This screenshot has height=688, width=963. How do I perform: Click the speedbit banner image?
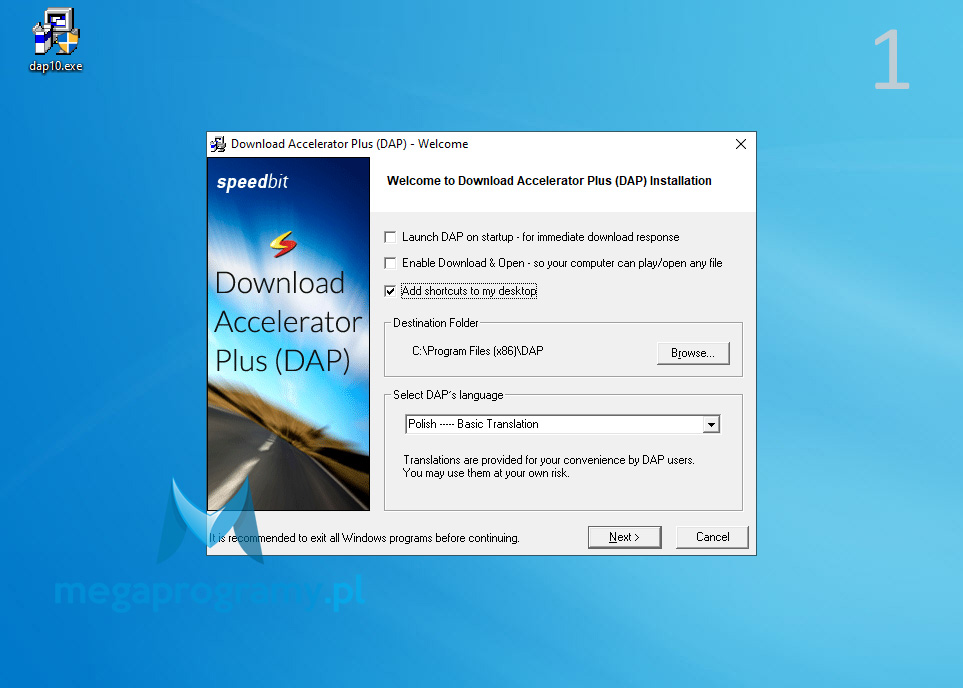tap(289, 334)
